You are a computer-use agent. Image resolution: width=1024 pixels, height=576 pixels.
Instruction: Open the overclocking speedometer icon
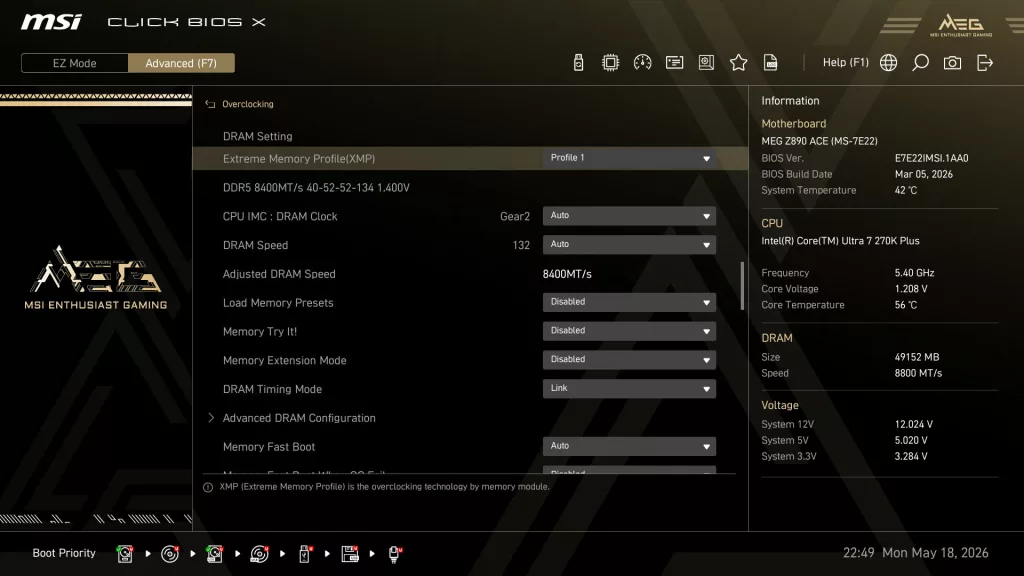[x=642, y=63]
